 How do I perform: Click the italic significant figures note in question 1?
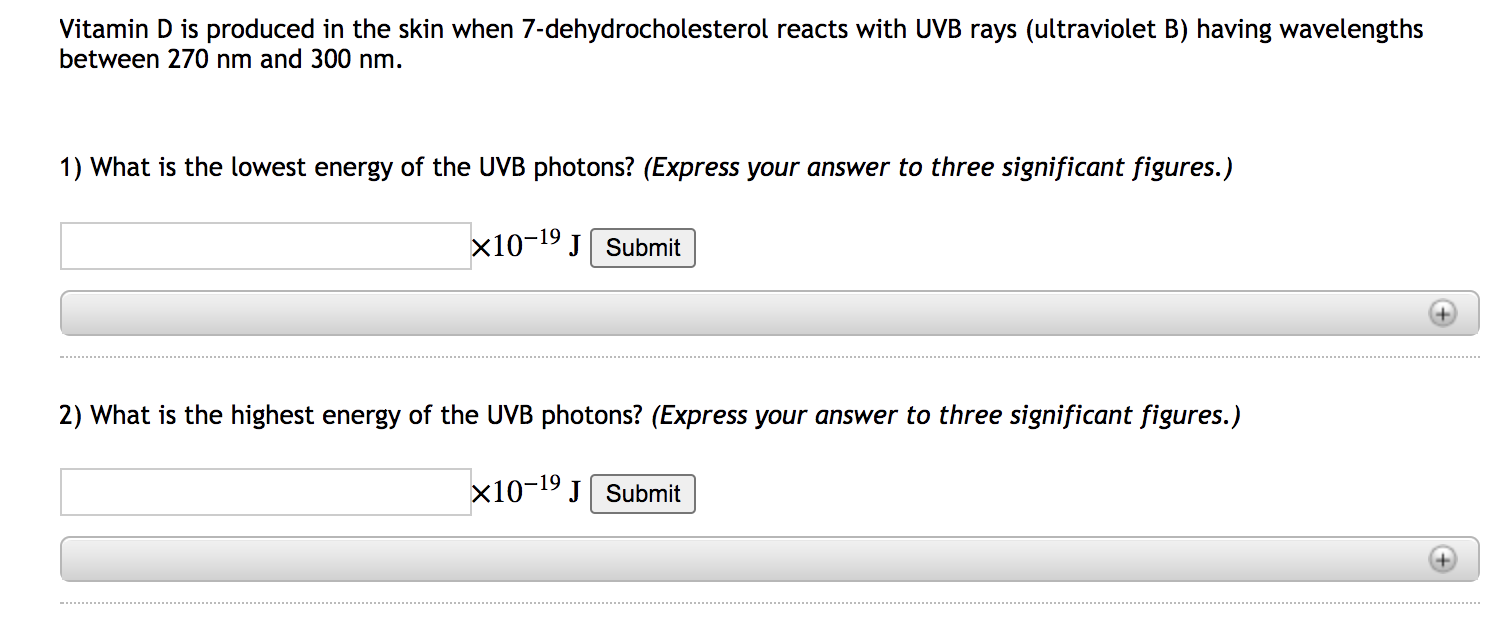pyautogui.click(x=939, y=168)
